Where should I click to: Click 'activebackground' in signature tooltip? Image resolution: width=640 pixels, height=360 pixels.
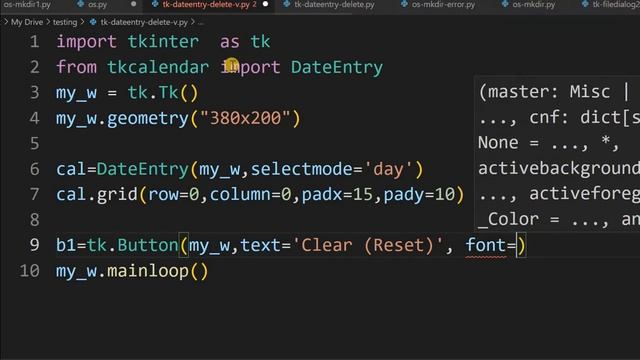[x=559, y=169]
